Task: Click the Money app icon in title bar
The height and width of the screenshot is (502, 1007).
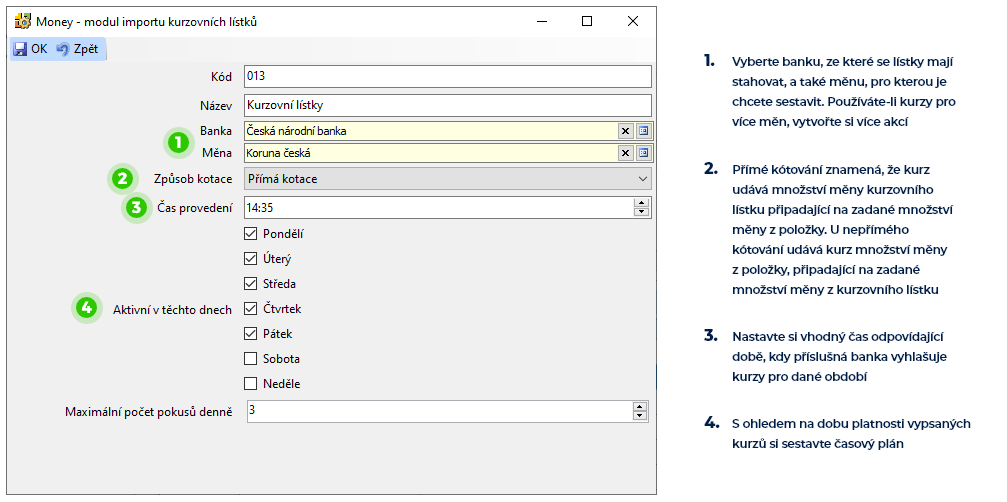Action: pyautogui.click(x=22, y=22)
